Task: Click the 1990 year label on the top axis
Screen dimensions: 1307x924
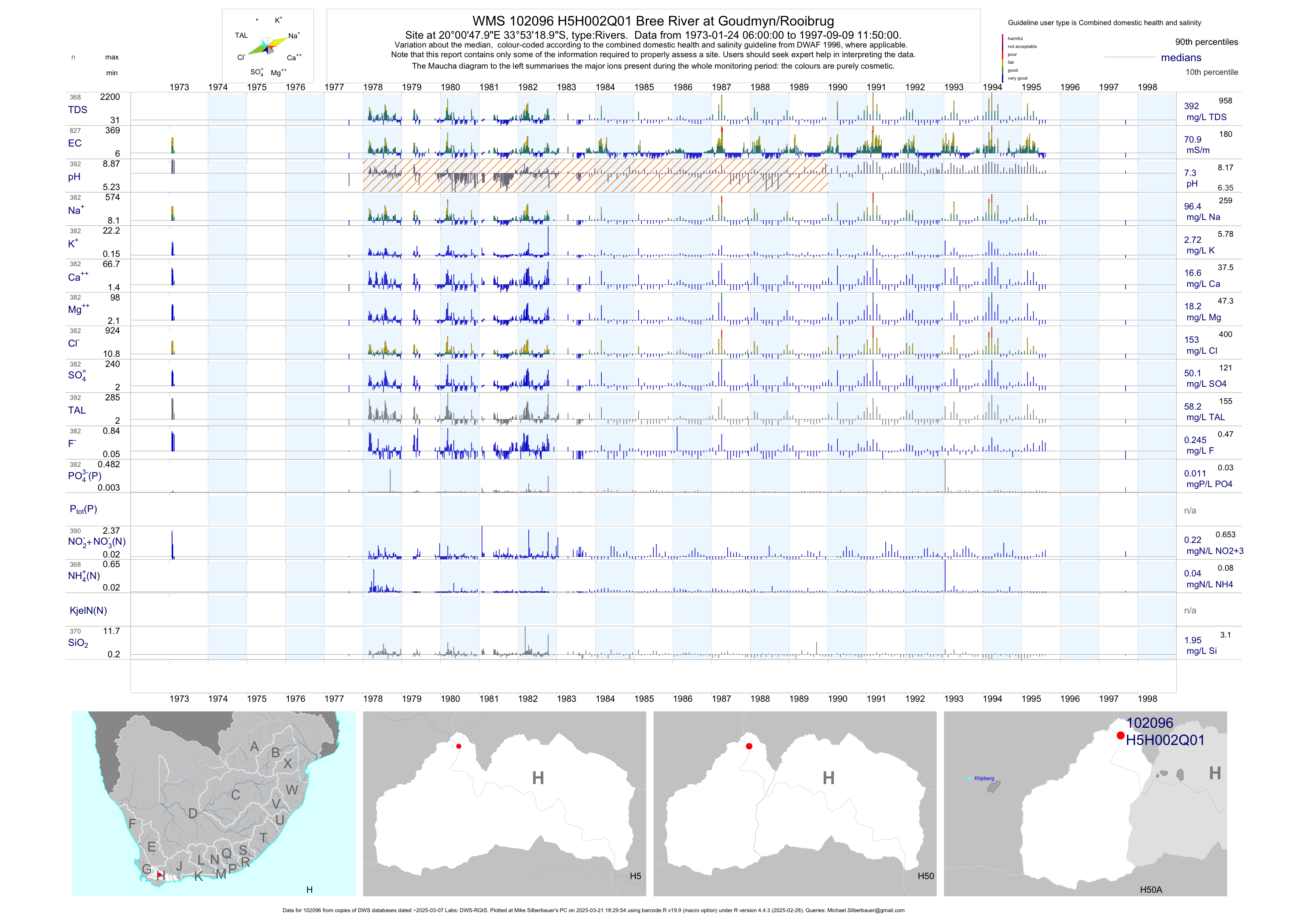Action: click(x=837, y=87)
